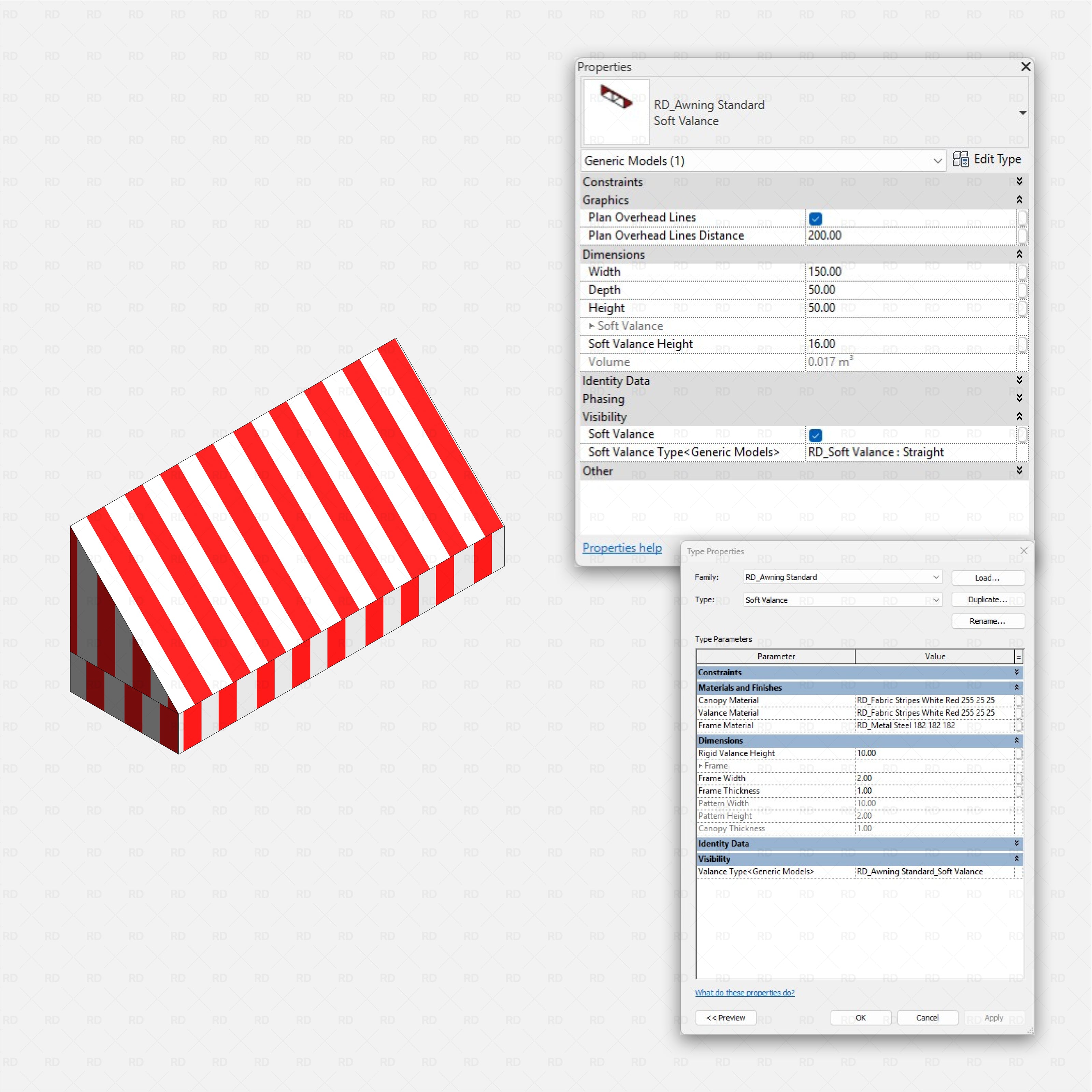The height and width of the screenshot is (1092, 1092).
Task: Click associate button beside Rigid Valance Height
Action: 1019,753
